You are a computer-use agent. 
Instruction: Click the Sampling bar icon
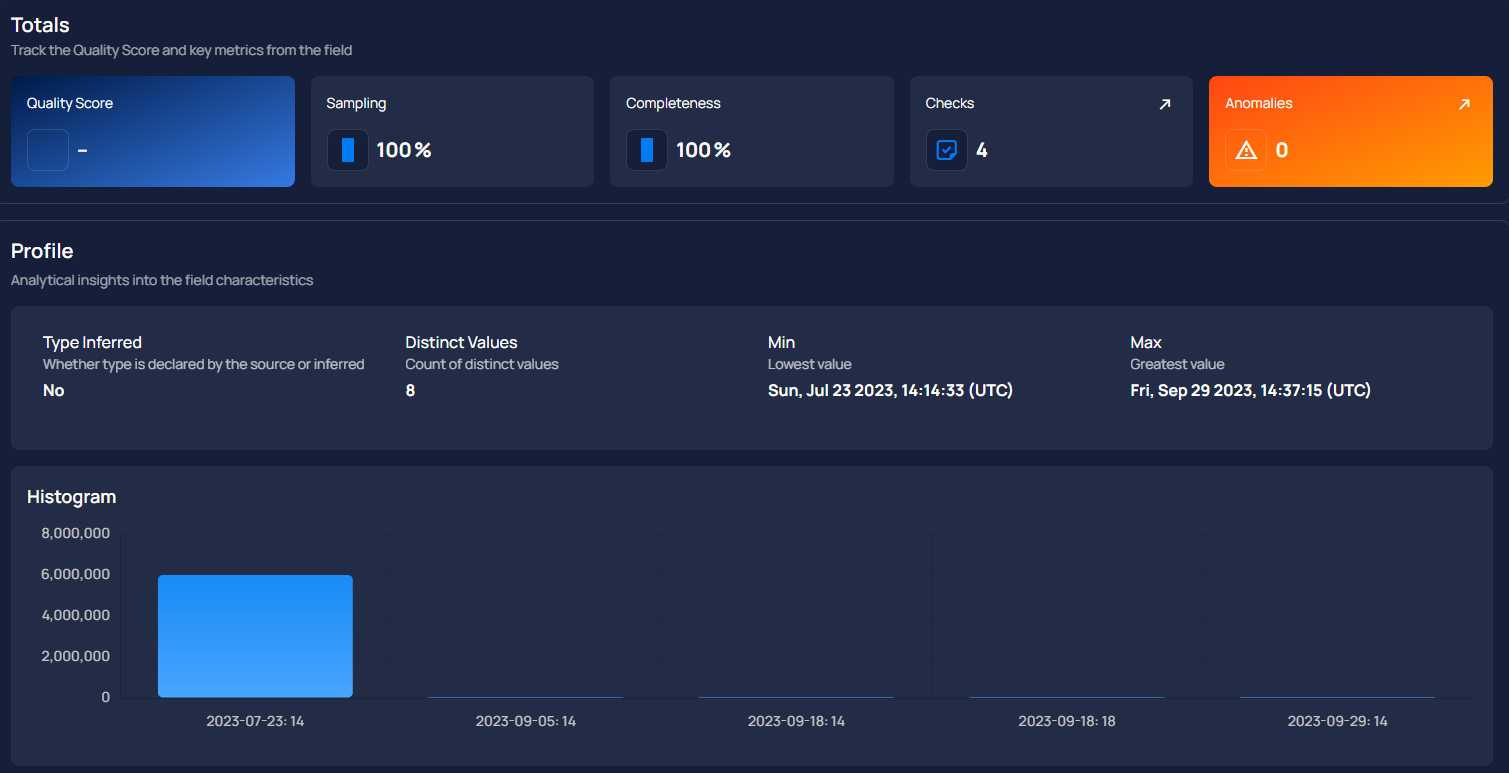click(x=347, y=150)
